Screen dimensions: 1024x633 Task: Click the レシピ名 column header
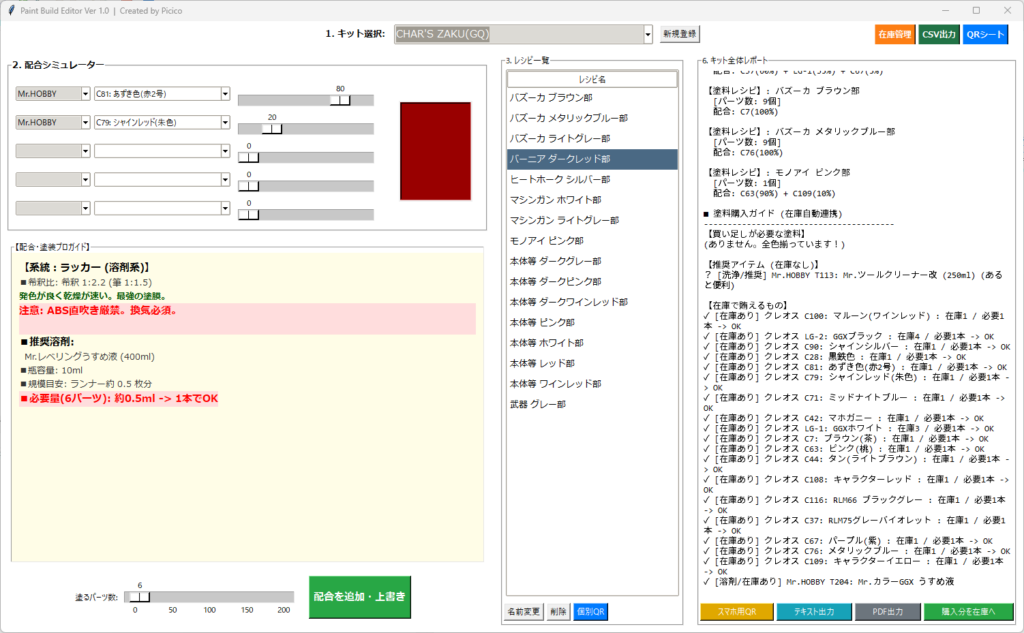592,78
